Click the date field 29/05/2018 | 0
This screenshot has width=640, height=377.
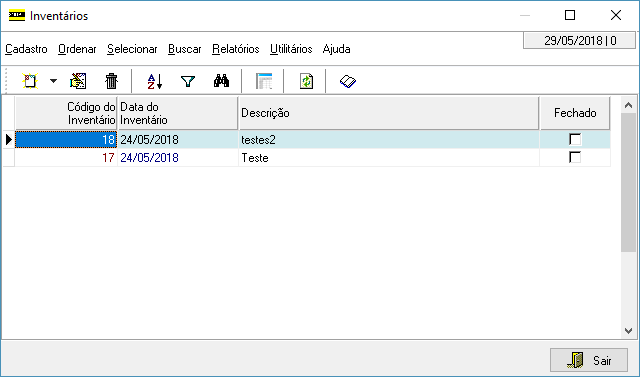click(580, 40)
